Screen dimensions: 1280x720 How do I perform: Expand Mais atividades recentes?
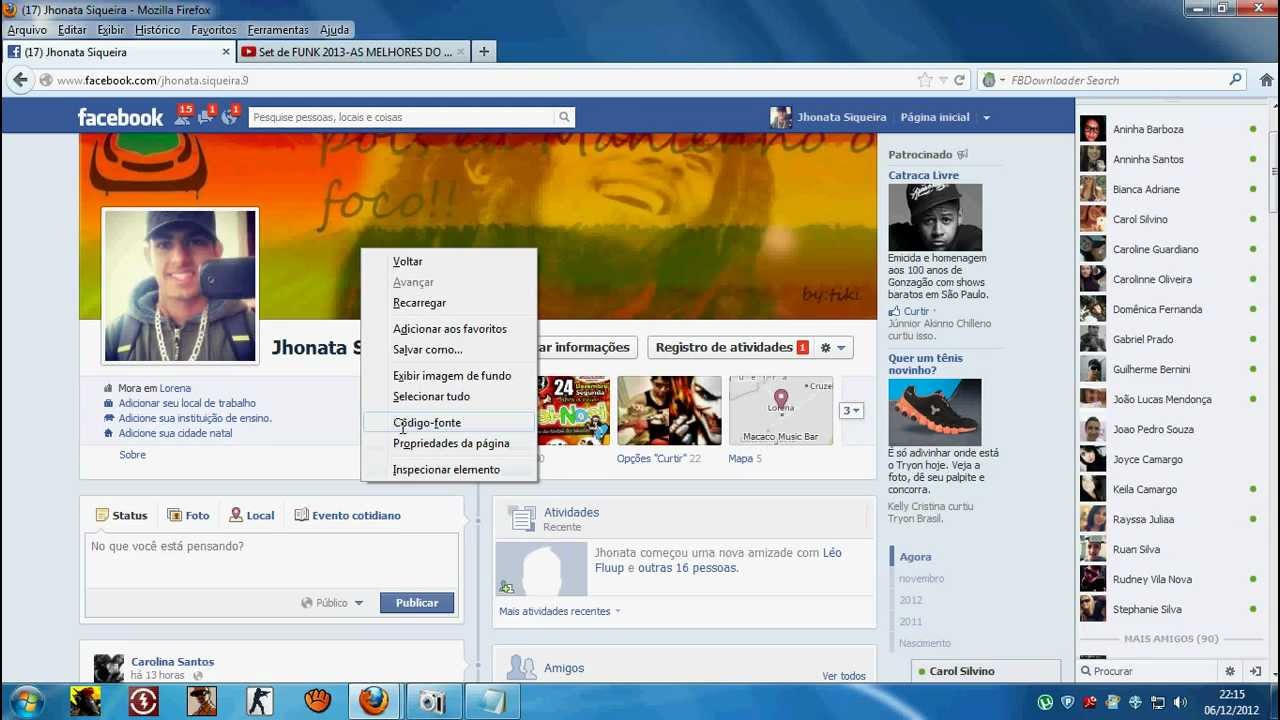click(560, 611)
